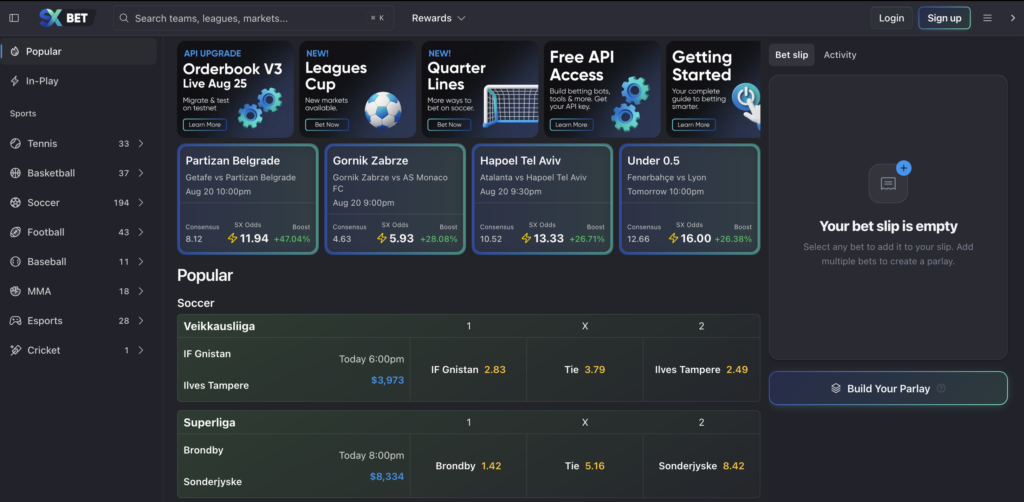Expand the Football chevron
Screen dimensions: 1024x502
tap(141, 232)
